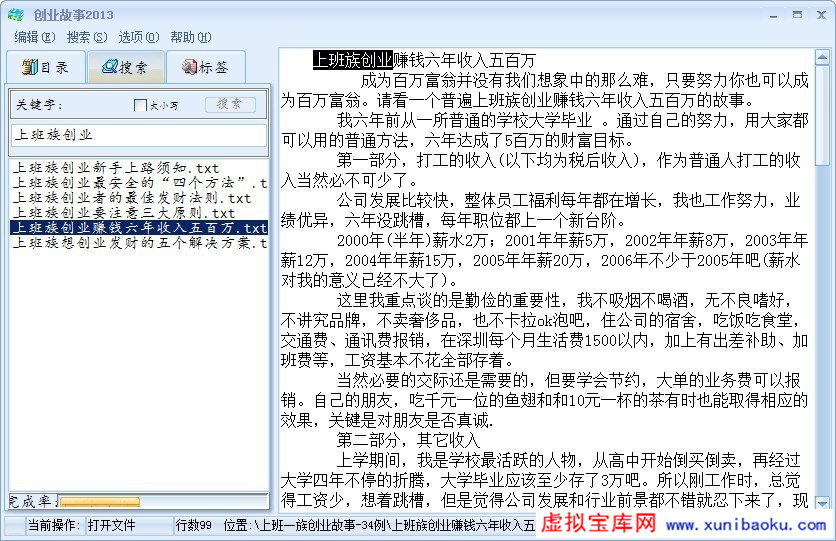Click the app icon in title bar
This screenshot has height=541, width=836.
tap(15, 14)
